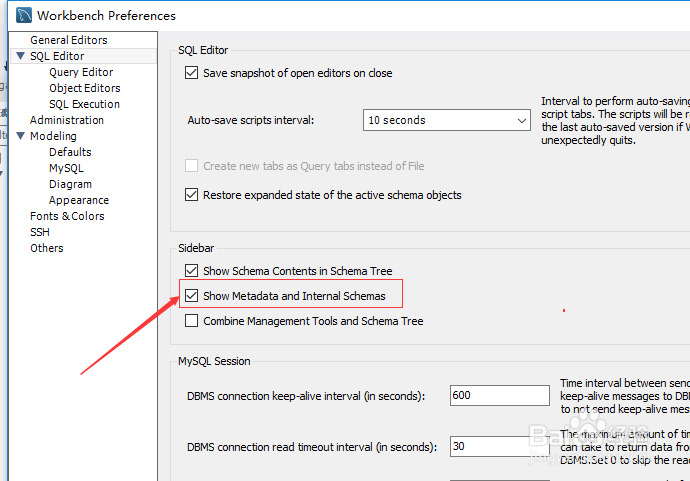Toggle Show Metadata and Internal Schemas

pyautogui.click(x=191, y=295)
